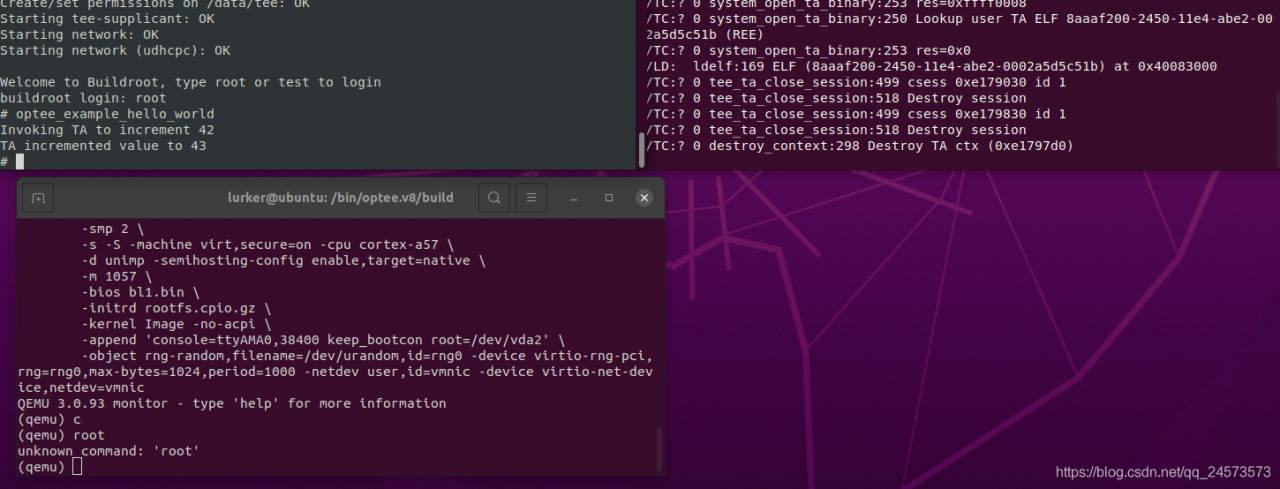Click the 'buildroot login: root' line
Screen dimensions: 1280x489
tap(83, 98)
